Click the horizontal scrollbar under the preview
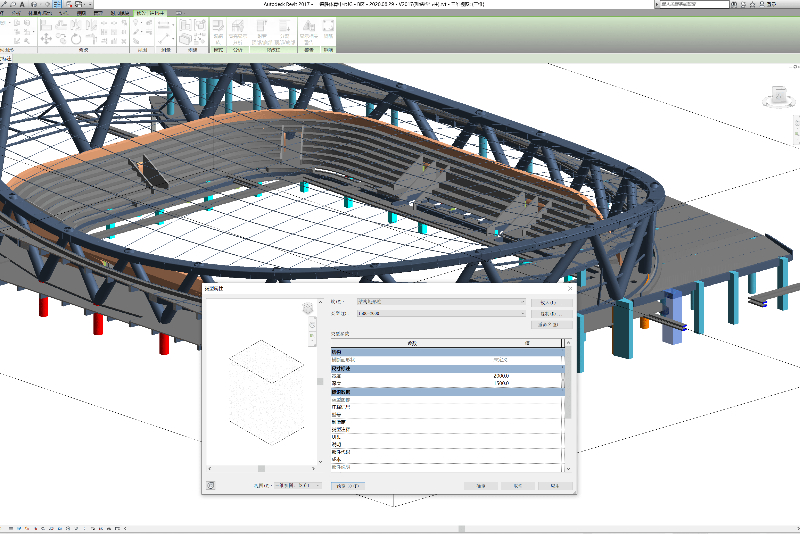 coord(261,468)
